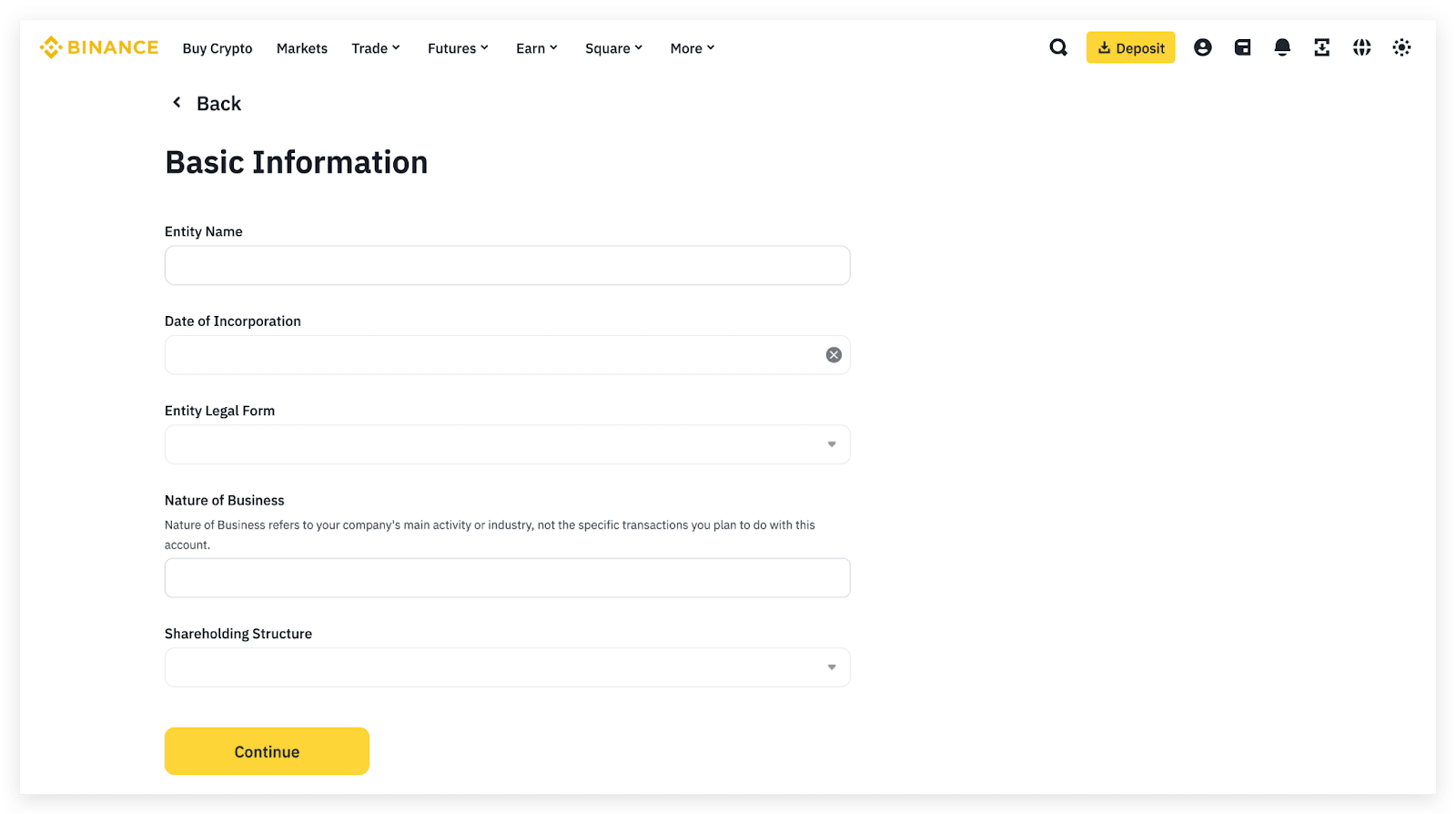Open the user profile icon

coord(1203,47)
